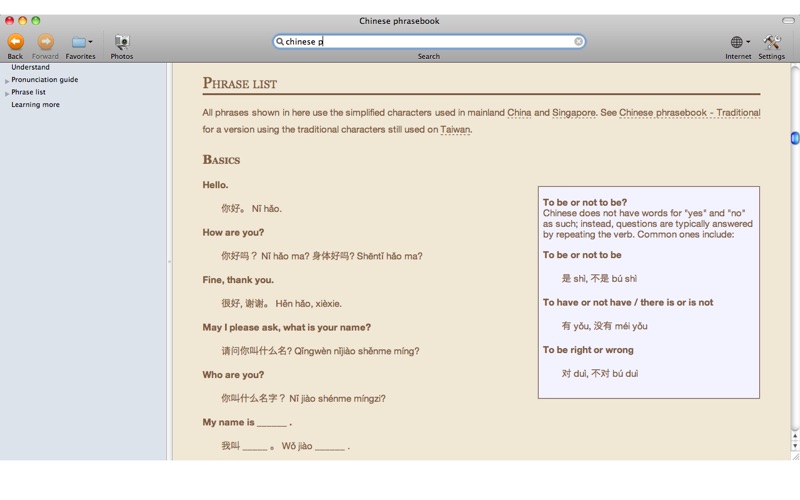Clear the search field text
Viewport: 800px width, 500px height.
click(x=578, y=42)
